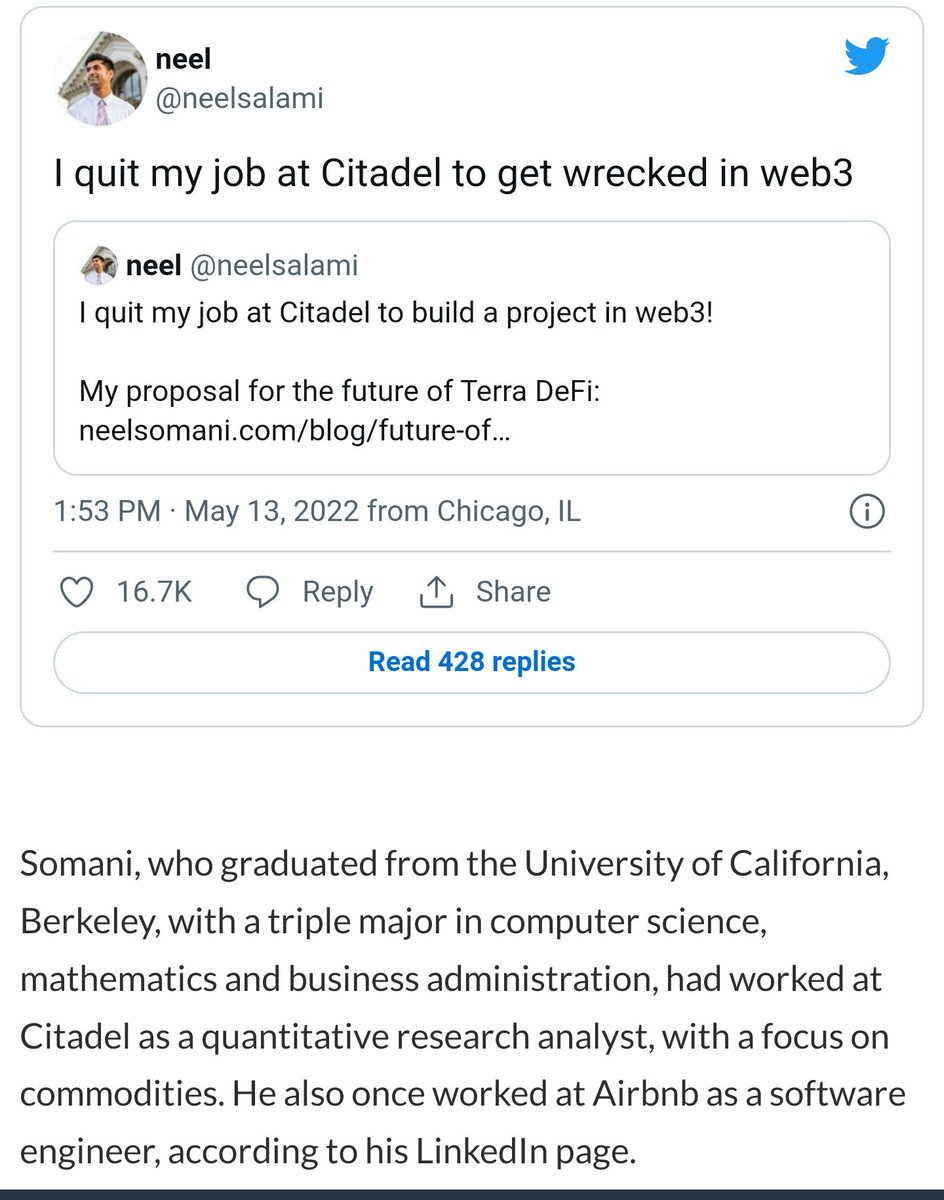Like the tweet with the heart icon

(77, 592)
